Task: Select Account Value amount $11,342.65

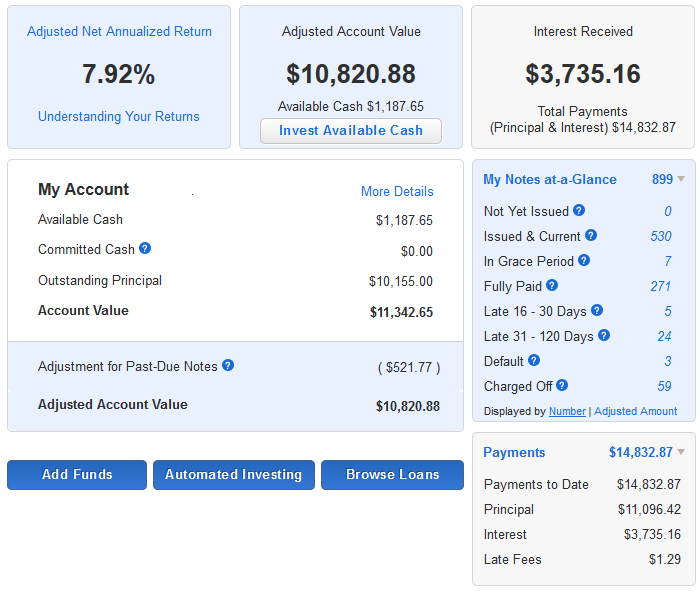Action: 401,312
